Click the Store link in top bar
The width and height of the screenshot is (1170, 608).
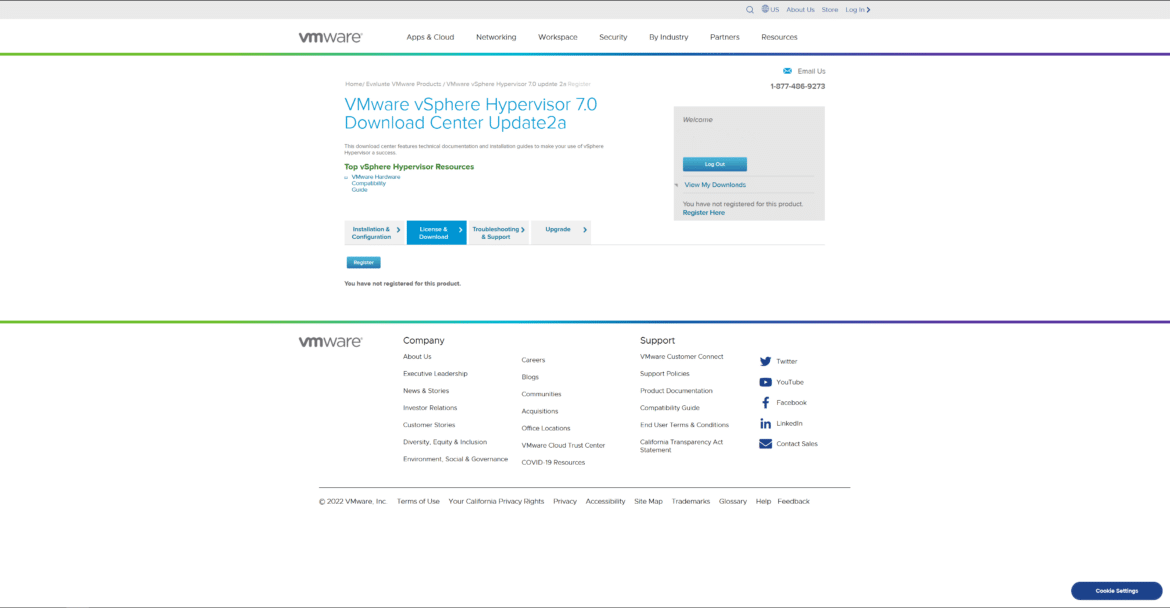[x=830, y=10]
